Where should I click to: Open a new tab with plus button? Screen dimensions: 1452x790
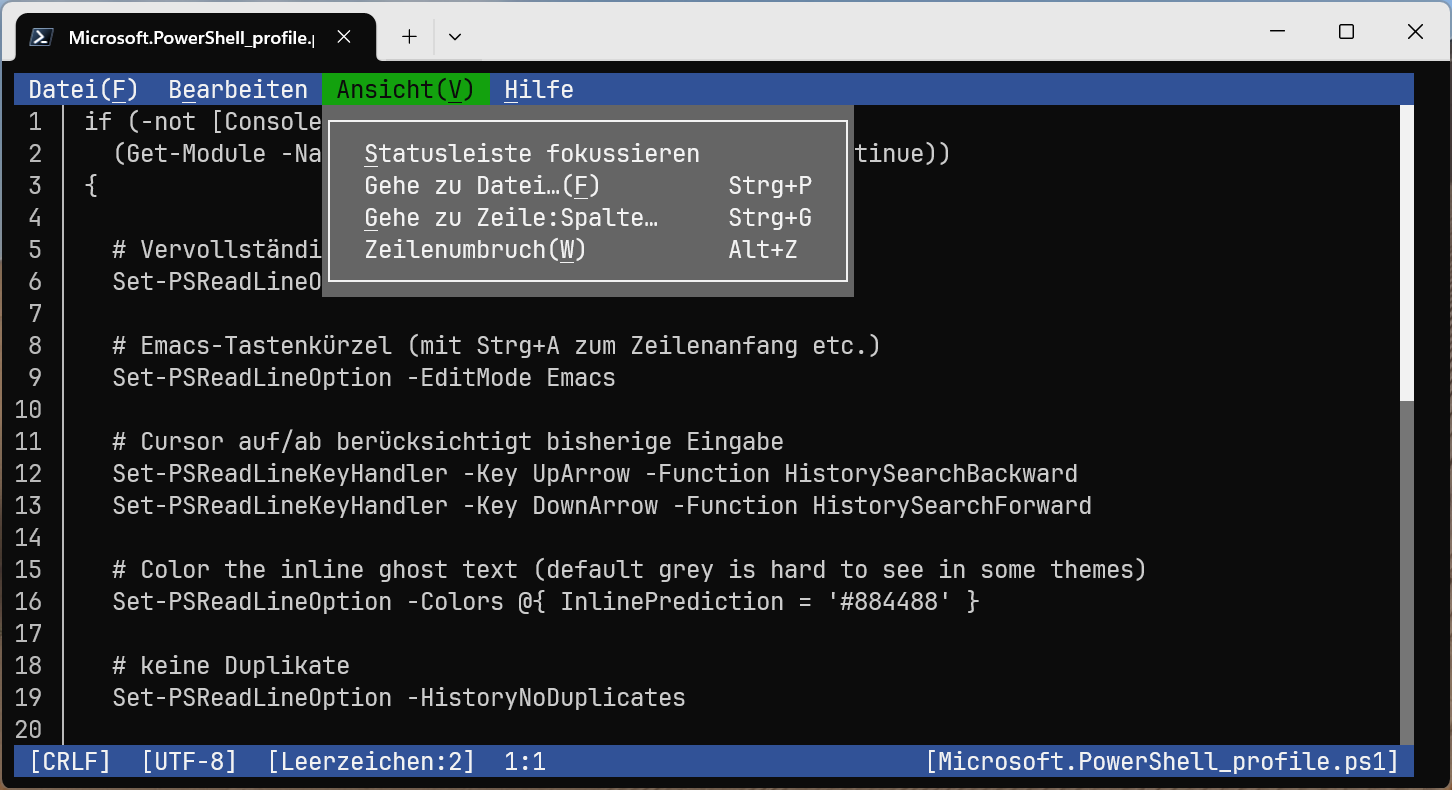409,37
